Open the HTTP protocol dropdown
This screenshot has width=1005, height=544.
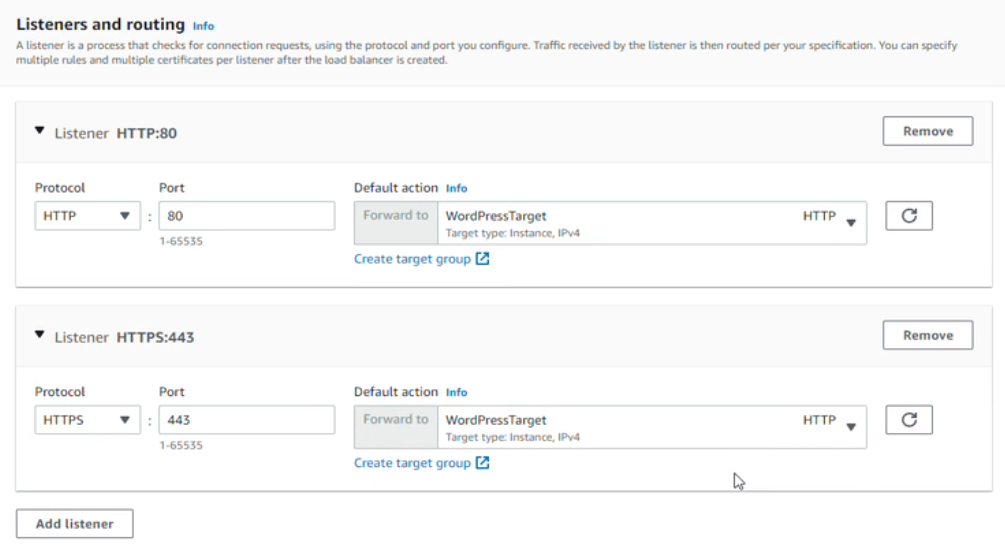[87, 216]
